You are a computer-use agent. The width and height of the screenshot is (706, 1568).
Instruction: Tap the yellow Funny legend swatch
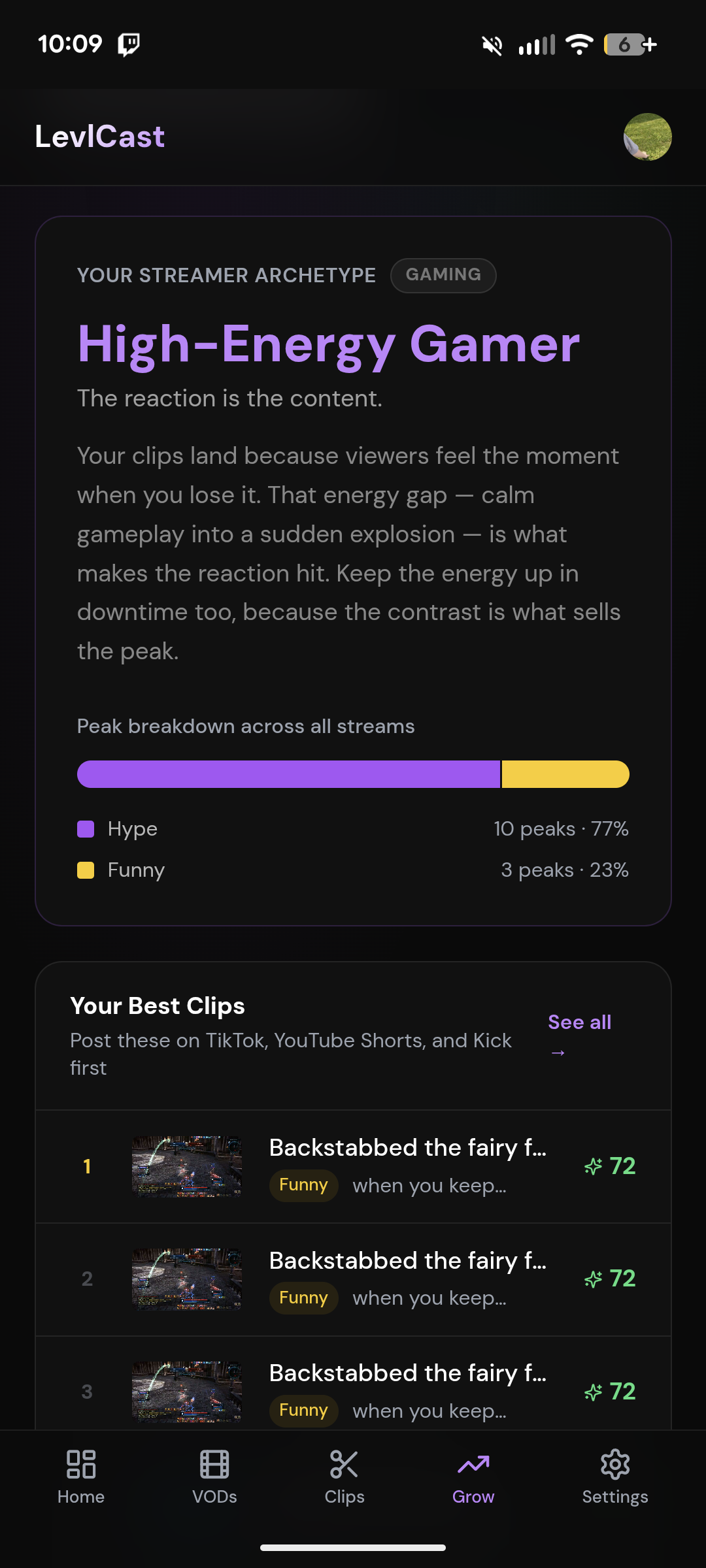coord(86,870)
